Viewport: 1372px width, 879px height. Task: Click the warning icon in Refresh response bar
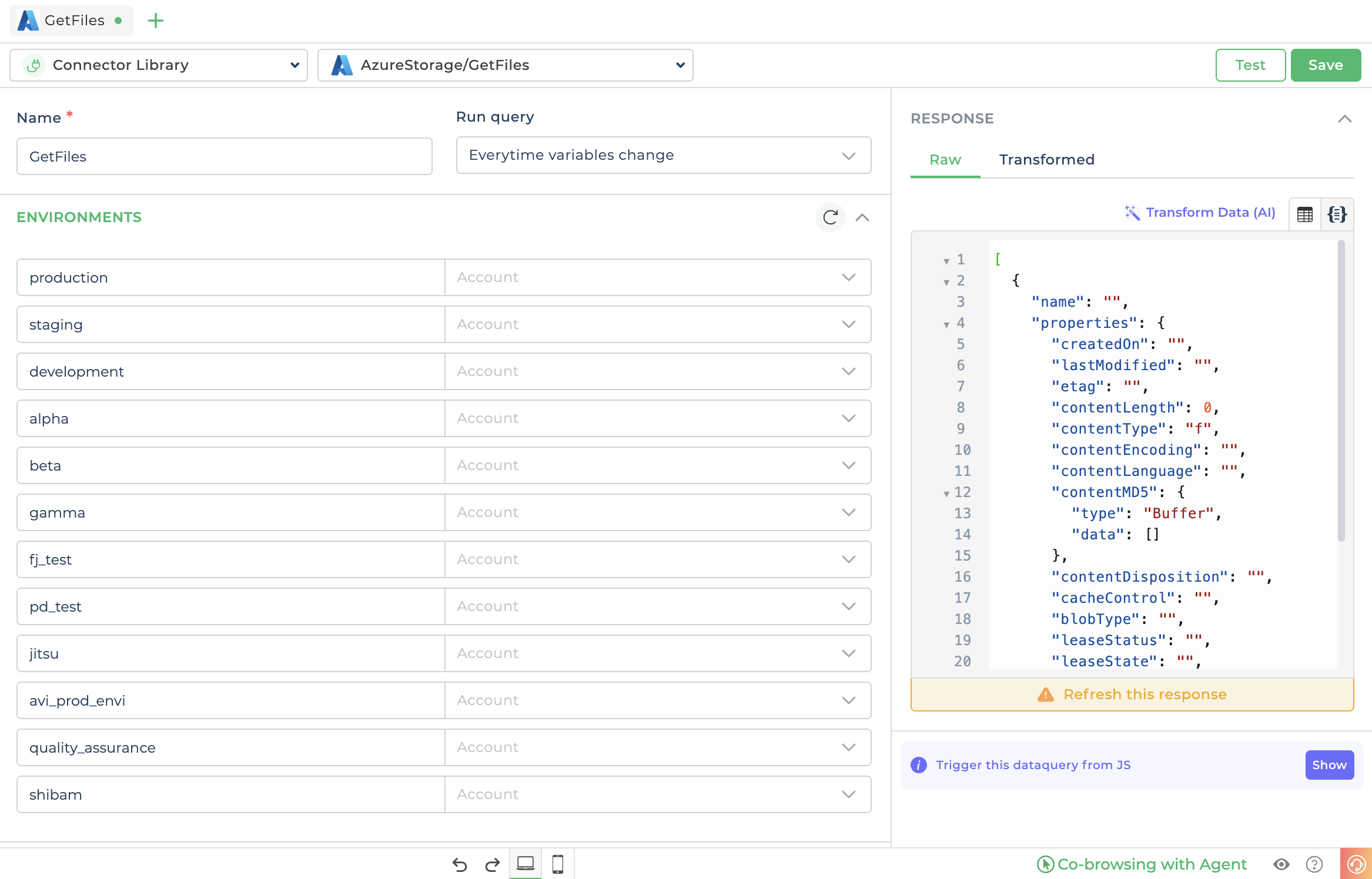1046,695
